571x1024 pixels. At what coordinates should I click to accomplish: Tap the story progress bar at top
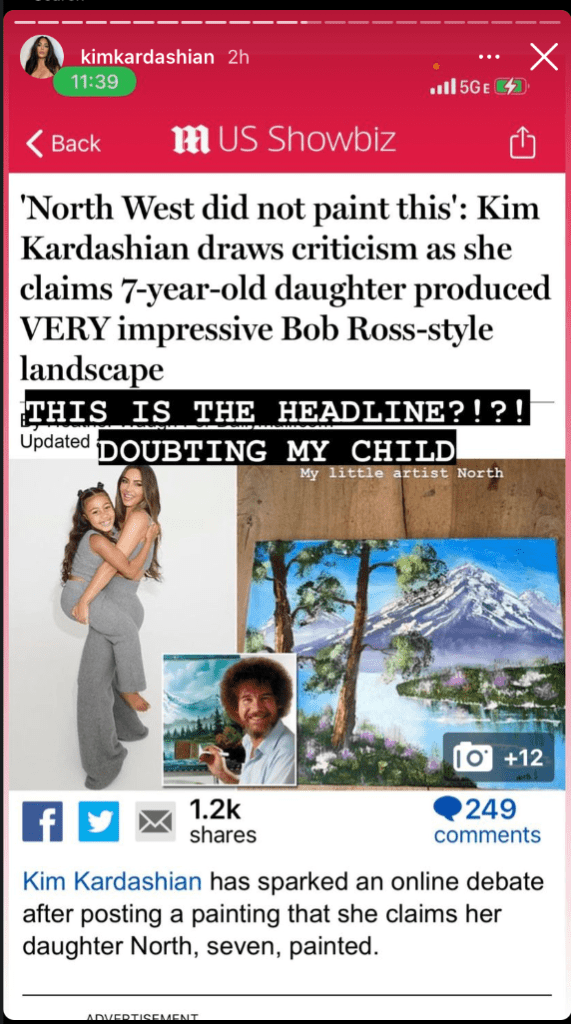(286, 22)
